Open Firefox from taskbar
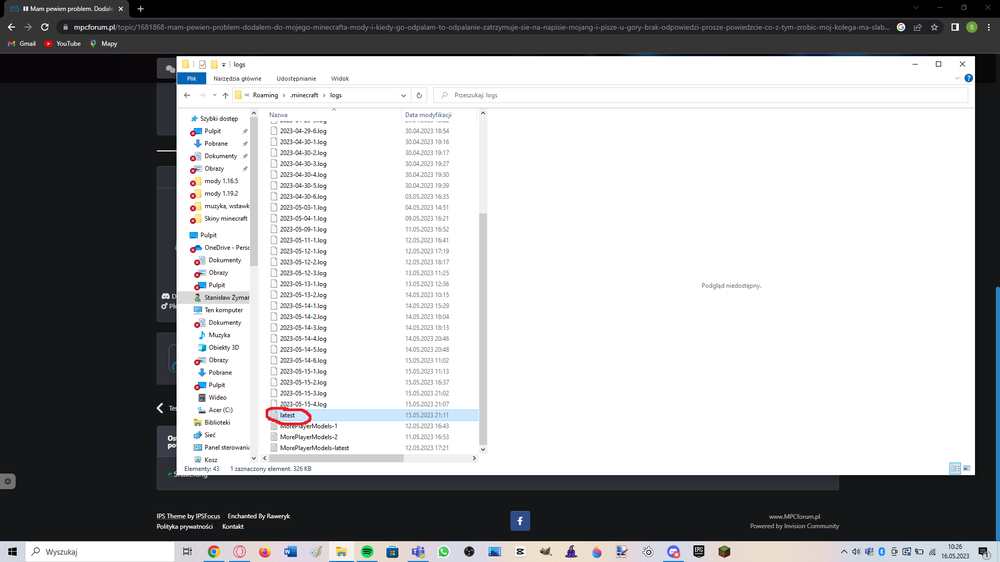This screenshot has width=1000, height=562. point(265,552)
